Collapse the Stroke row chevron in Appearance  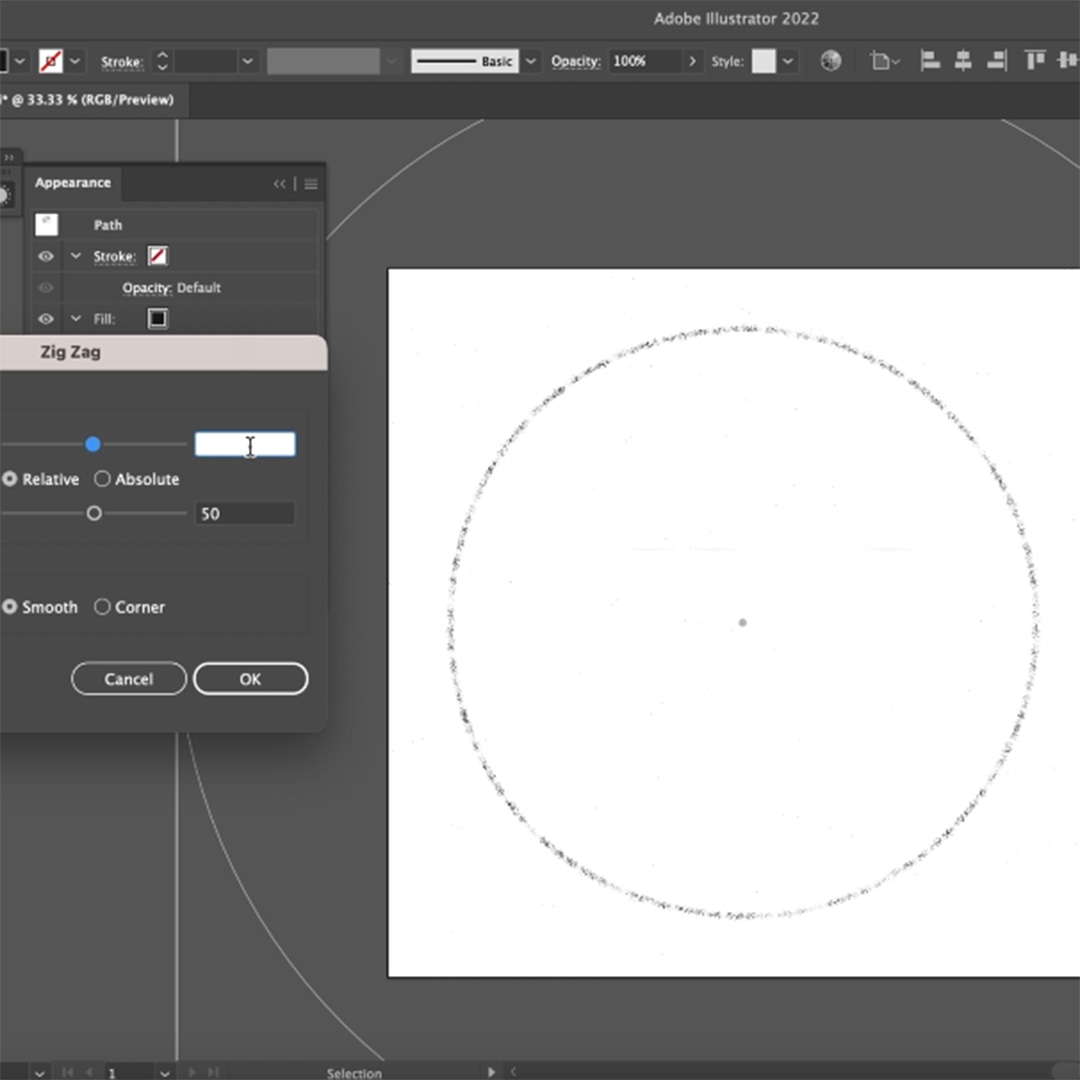tap(76, 257)
